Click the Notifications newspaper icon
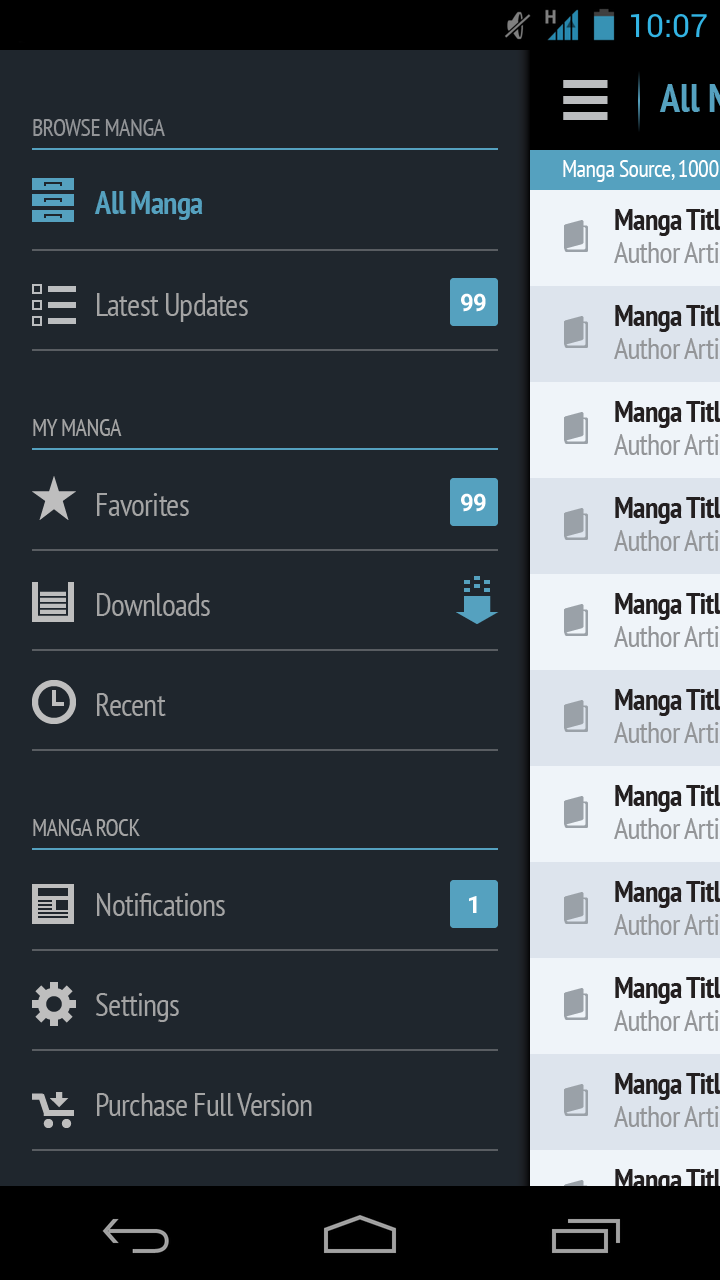The image size is (720, 1280). [53, 904]
